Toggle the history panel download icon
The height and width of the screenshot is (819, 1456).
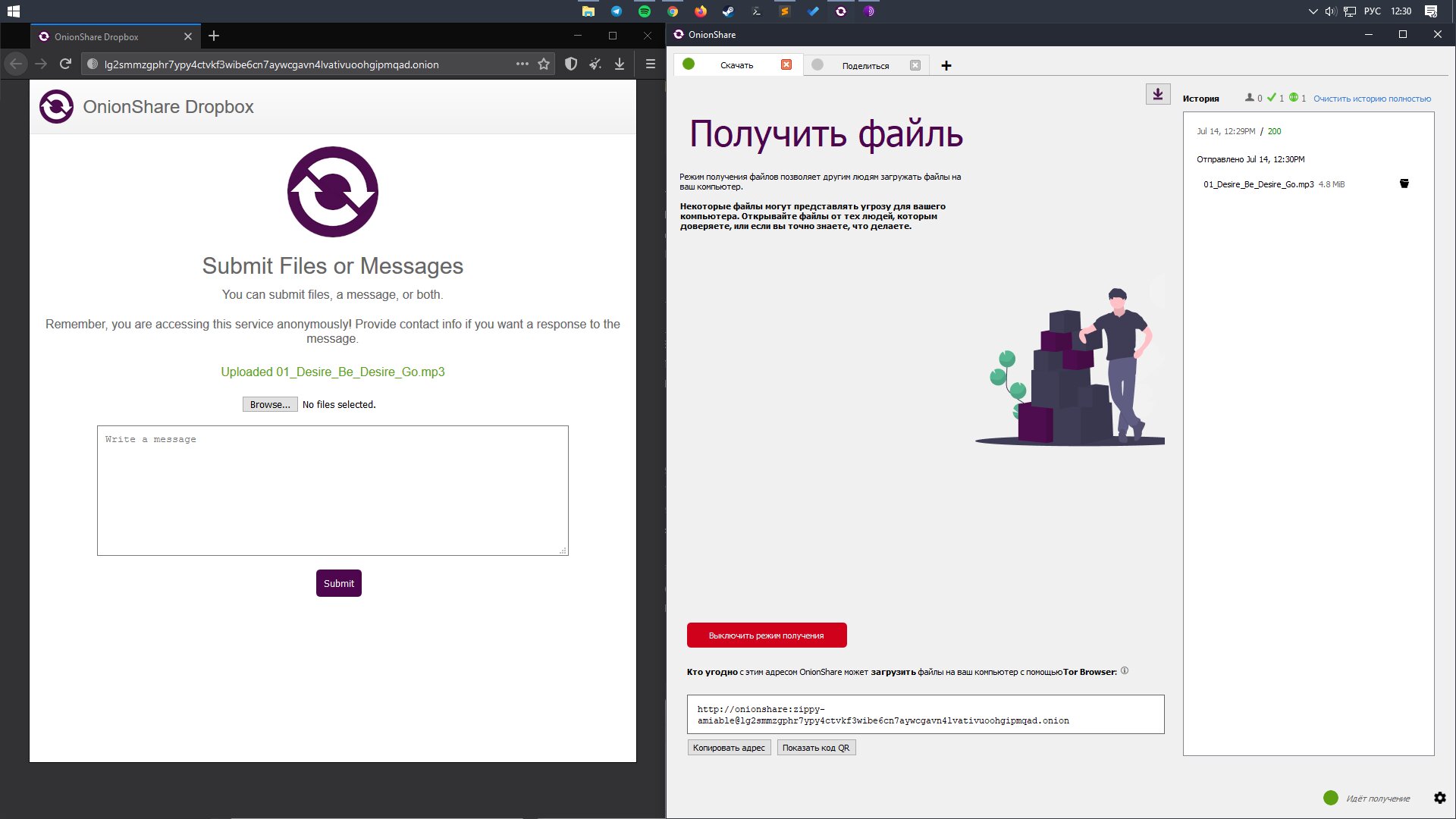point(1158,94)
